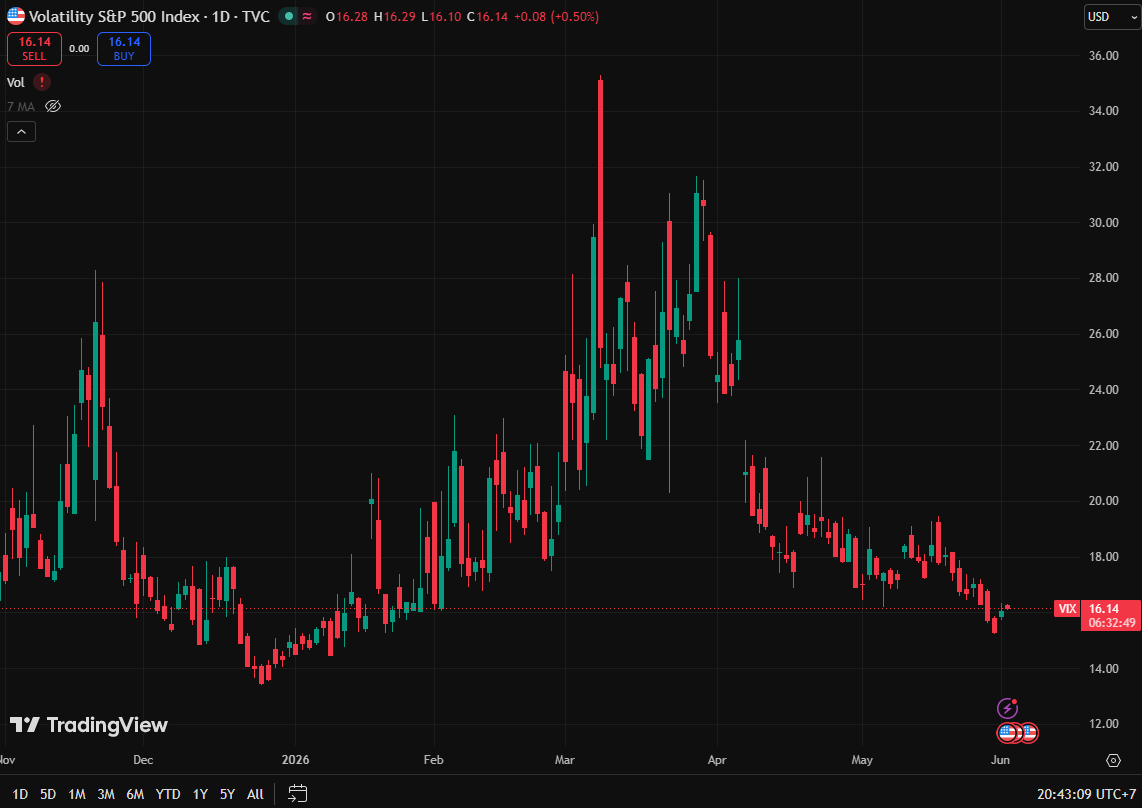
Task: Select the 5D date range
Action: click(48, 794)
